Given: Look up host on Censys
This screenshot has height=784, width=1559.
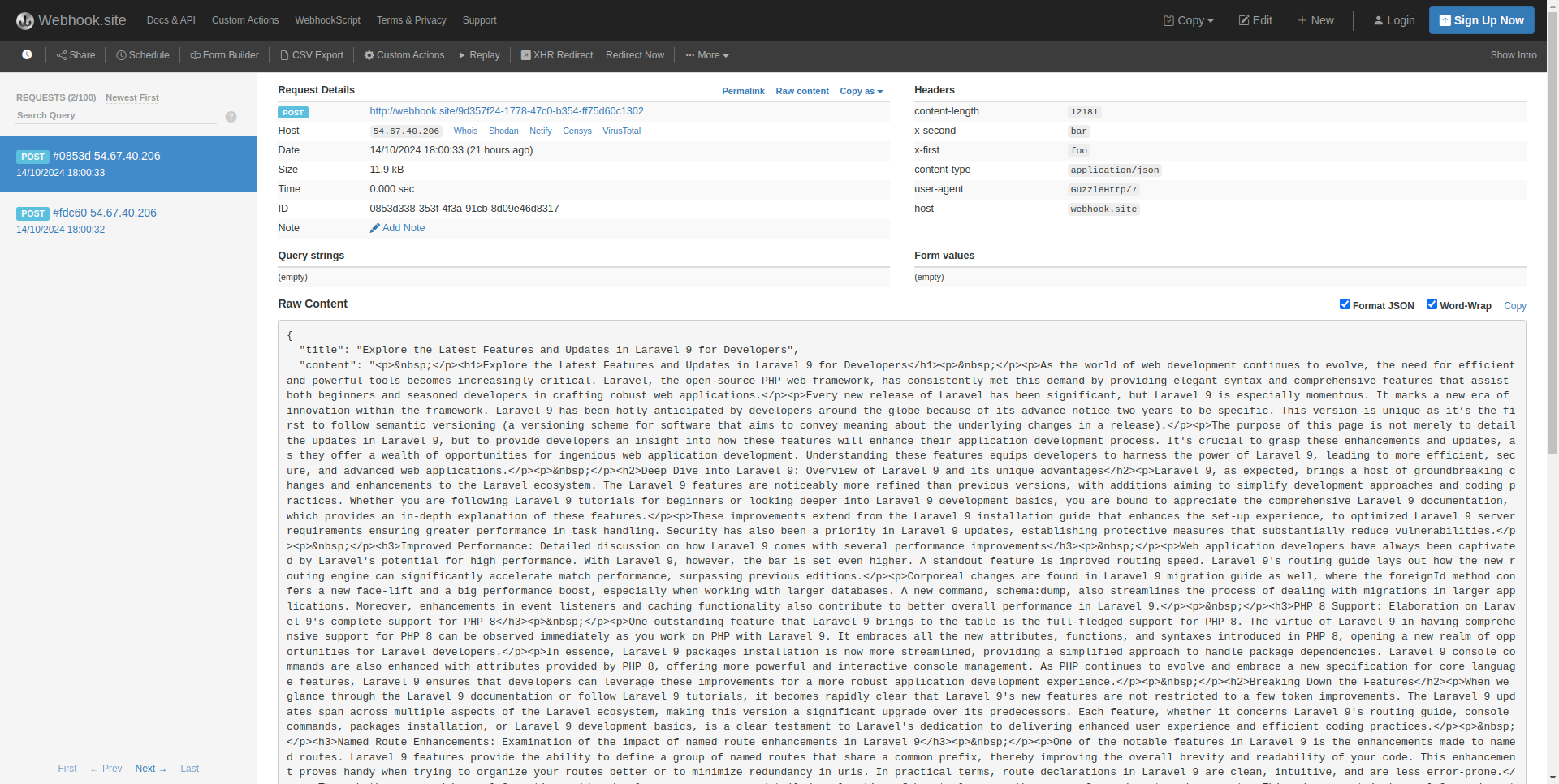Looking at the screenshot, I should pos(577,131).
